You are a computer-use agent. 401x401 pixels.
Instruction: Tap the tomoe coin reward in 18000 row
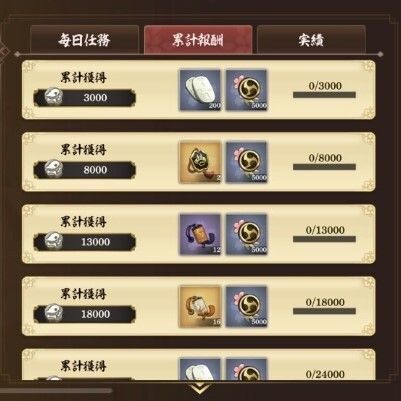pyautogui.click(x=247, y=307)
